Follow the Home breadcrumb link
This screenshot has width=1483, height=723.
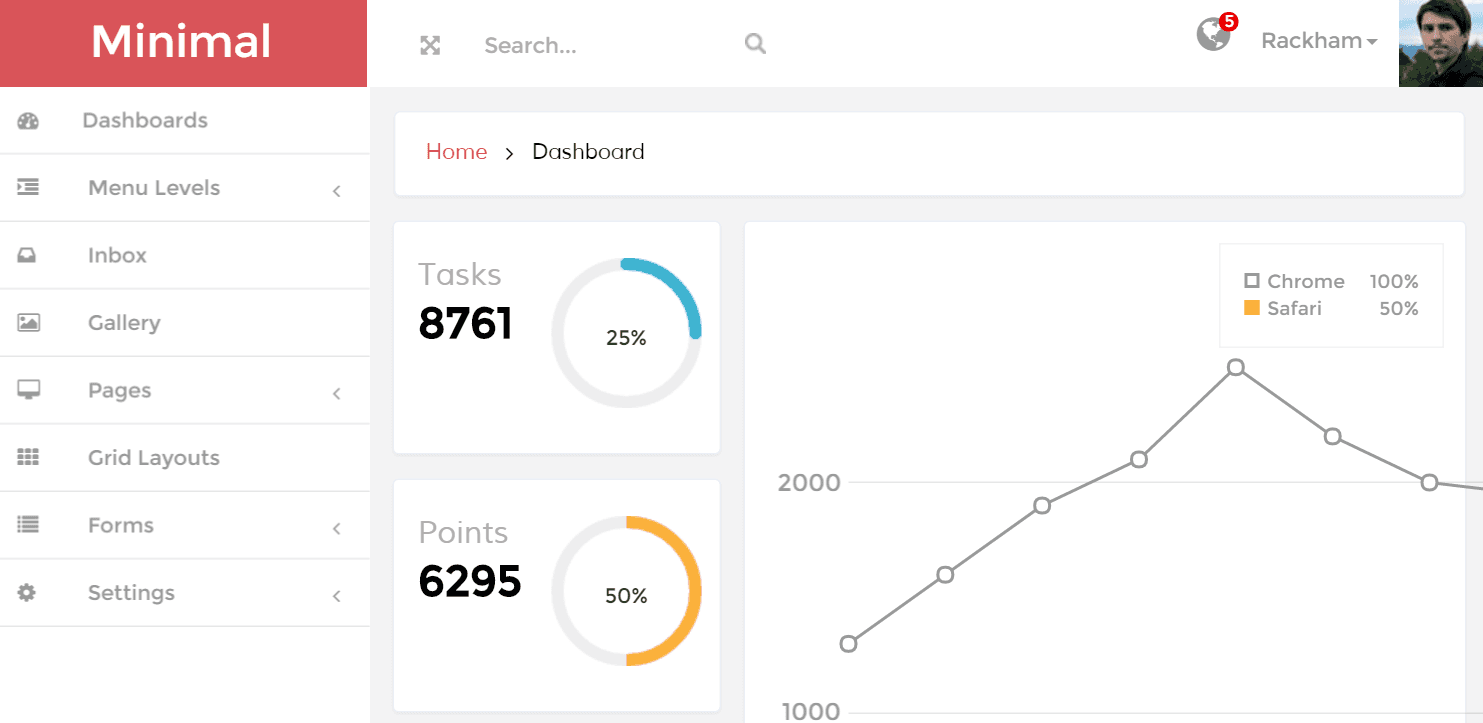click(x=456, y=151)
